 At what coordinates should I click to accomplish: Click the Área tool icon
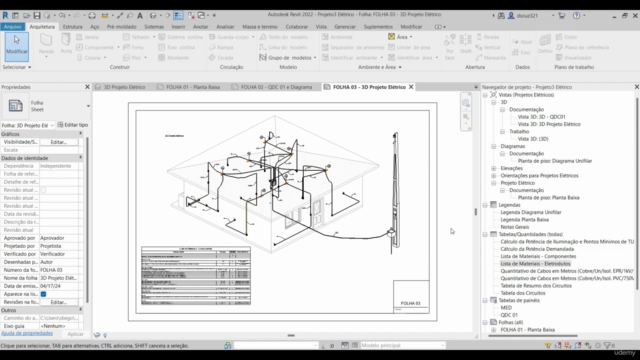391,36
